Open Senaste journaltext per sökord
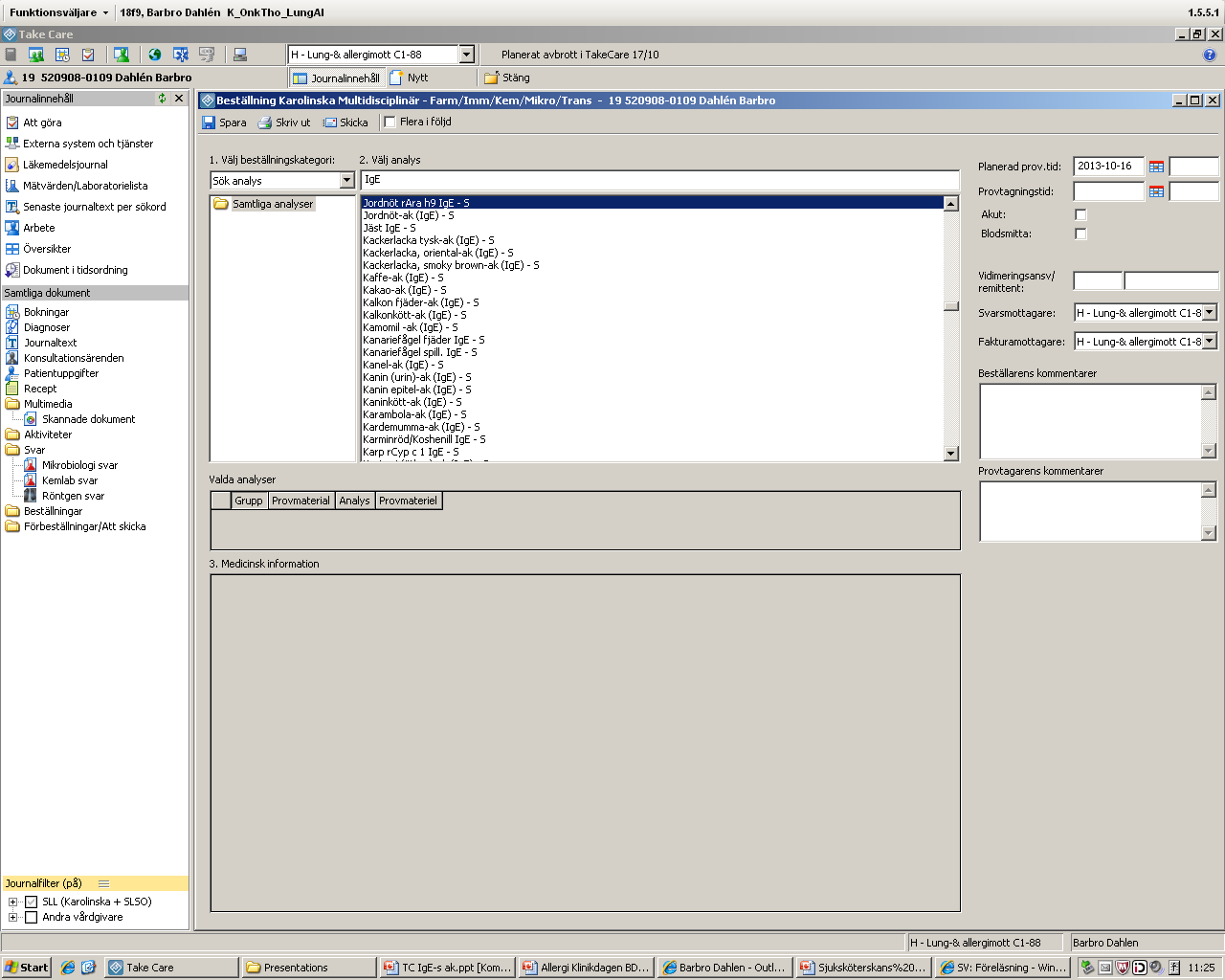The height and width of the screenshot is (980, 1225). coord(95,207)
